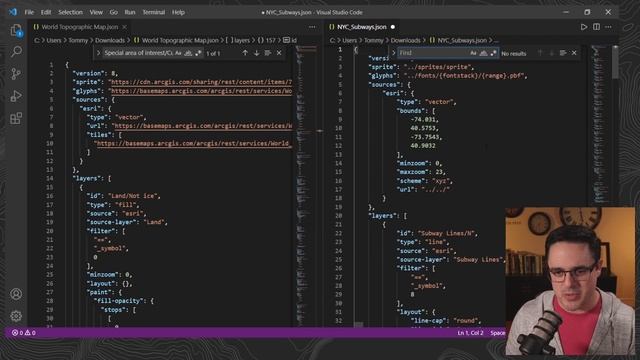Open Tommy breadcrumb in right editor

pyautogui.click(x=373, y=40)
